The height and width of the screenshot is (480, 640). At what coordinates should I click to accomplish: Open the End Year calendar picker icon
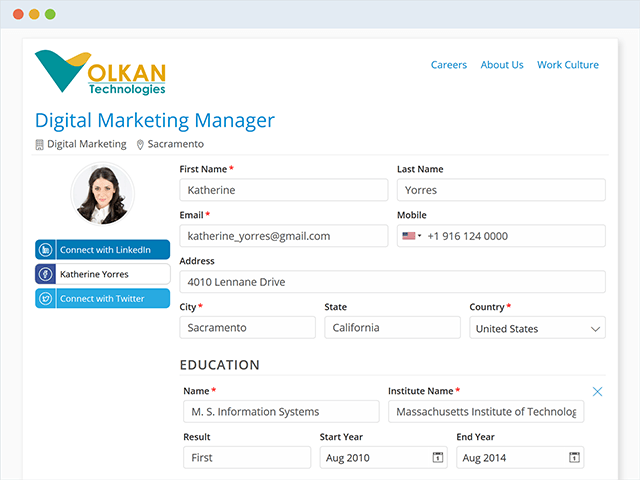[x=574, y=457]
